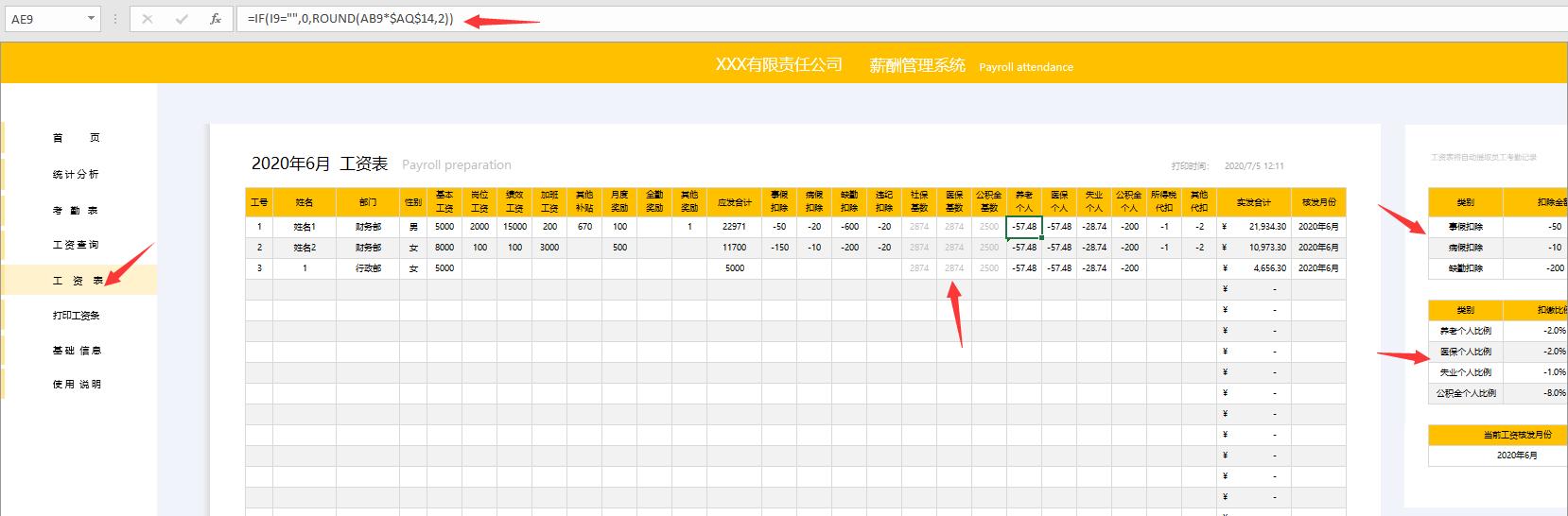Select cell with value 22971

tap(734, 227)
